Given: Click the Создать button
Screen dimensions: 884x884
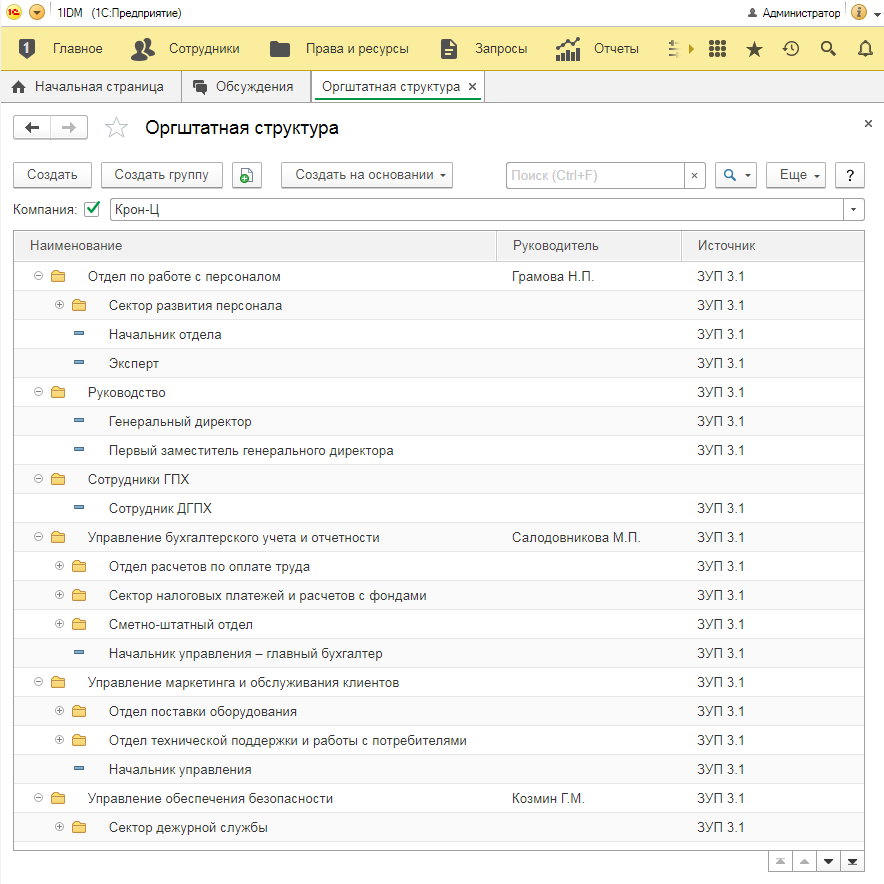Looking at the screenshot, I should (x=52, y=175).
